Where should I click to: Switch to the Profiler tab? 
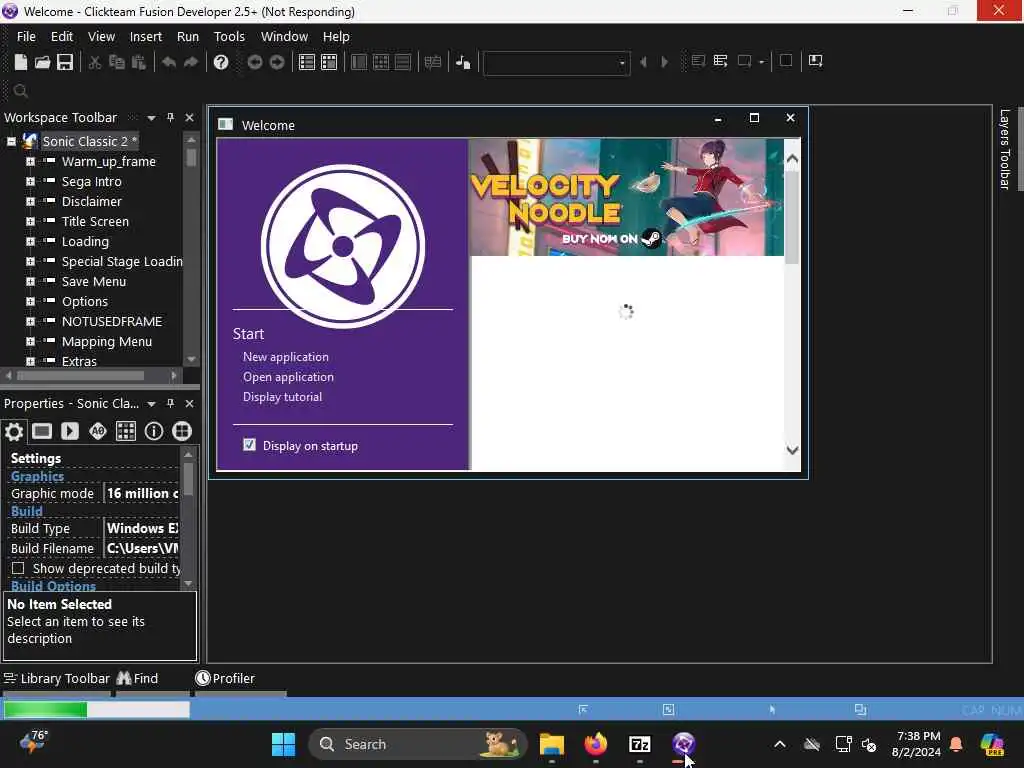pos(225,679)
